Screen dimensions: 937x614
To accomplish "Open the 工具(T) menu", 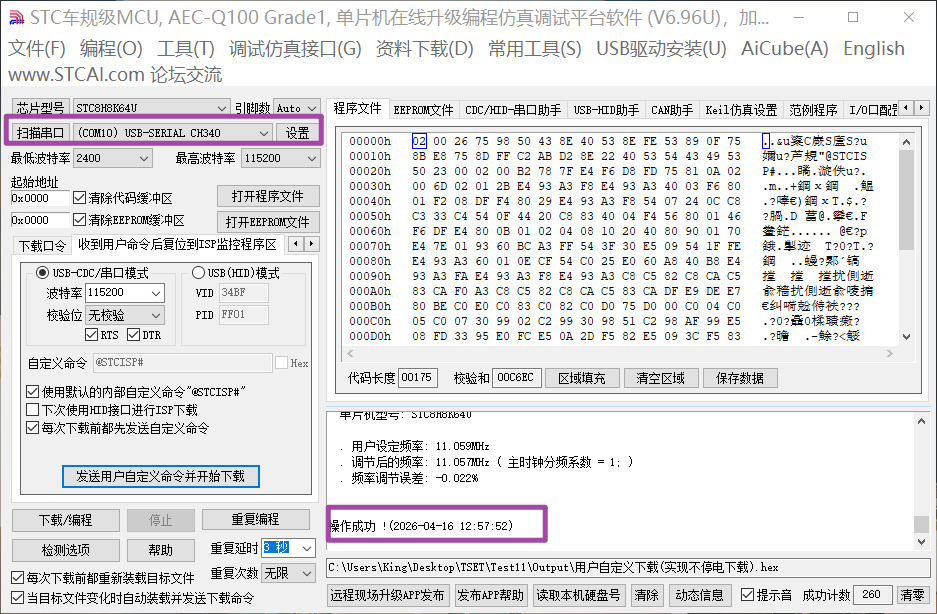I will pyautogui.click(x=186, y=48).
